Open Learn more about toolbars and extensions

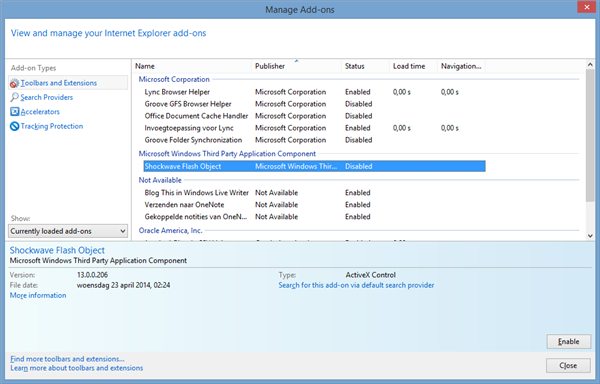(x=77, y=368)
